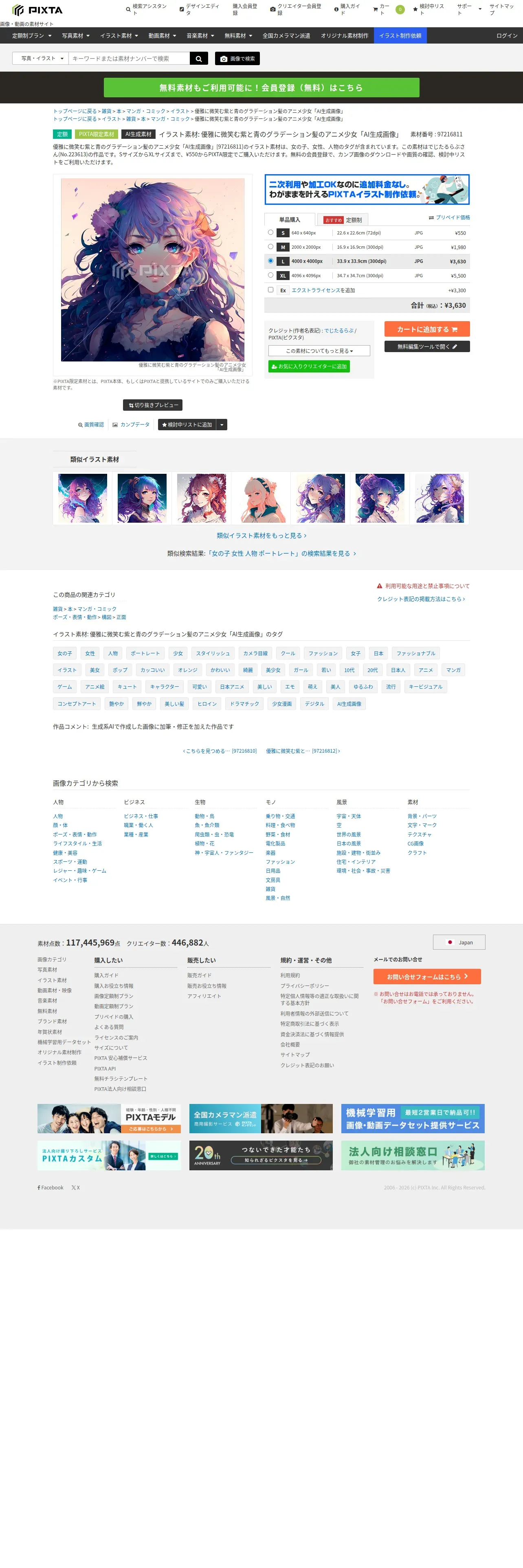
Task: Click the 無料編集ツールで開く button
Action: (x=427, y=346)
